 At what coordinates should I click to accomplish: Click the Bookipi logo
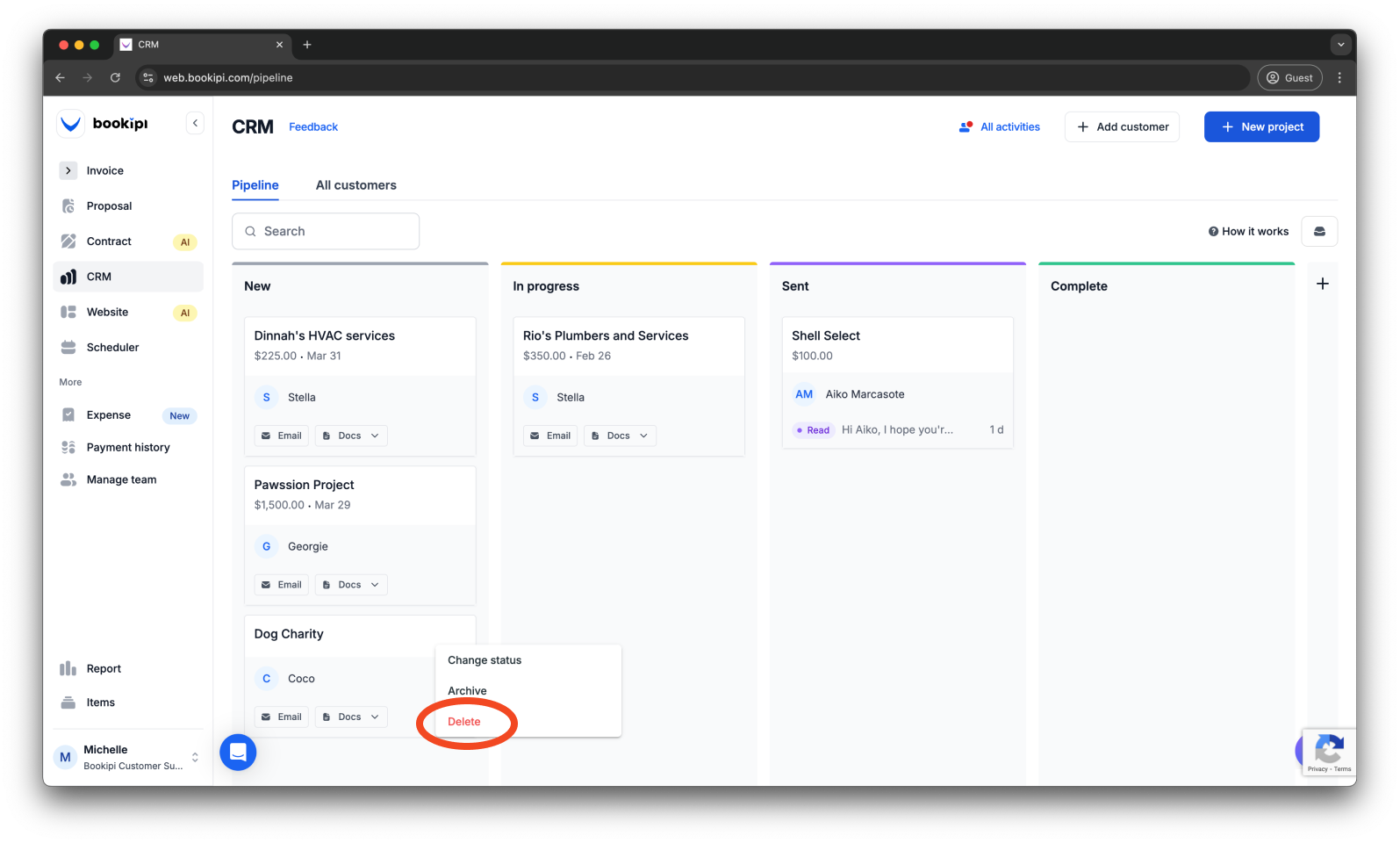[x=103, y=124]
